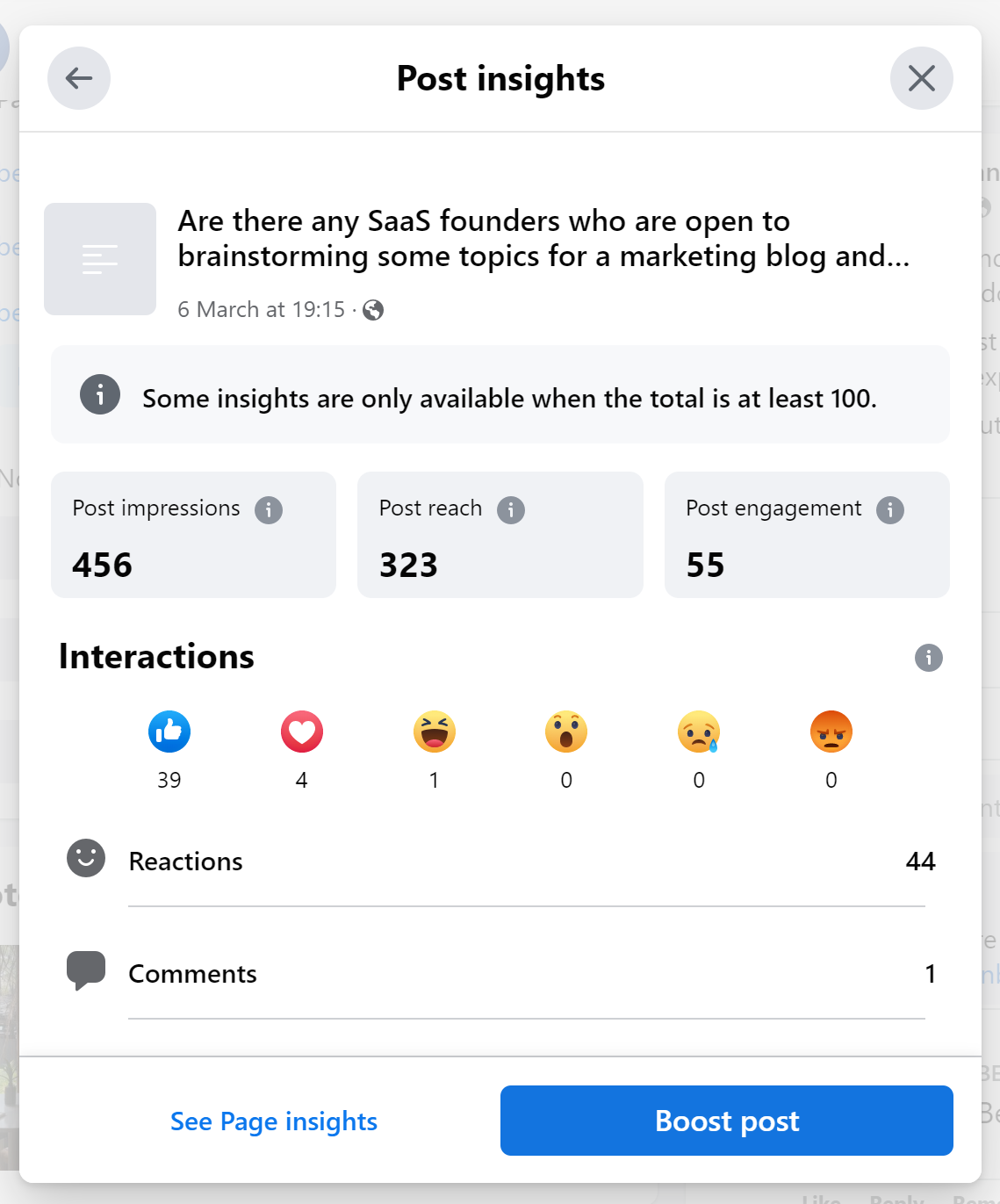Click the See Page insights link

(x=274, y=1121)
